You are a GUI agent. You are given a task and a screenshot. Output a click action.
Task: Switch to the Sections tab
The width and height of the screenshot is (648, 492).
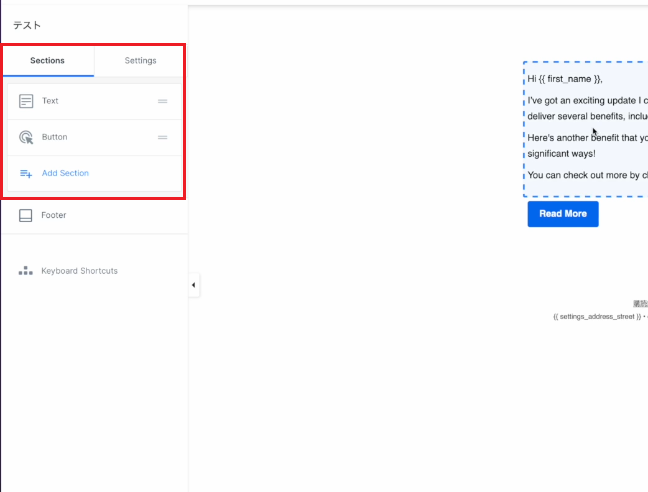[x=48, y=61]
